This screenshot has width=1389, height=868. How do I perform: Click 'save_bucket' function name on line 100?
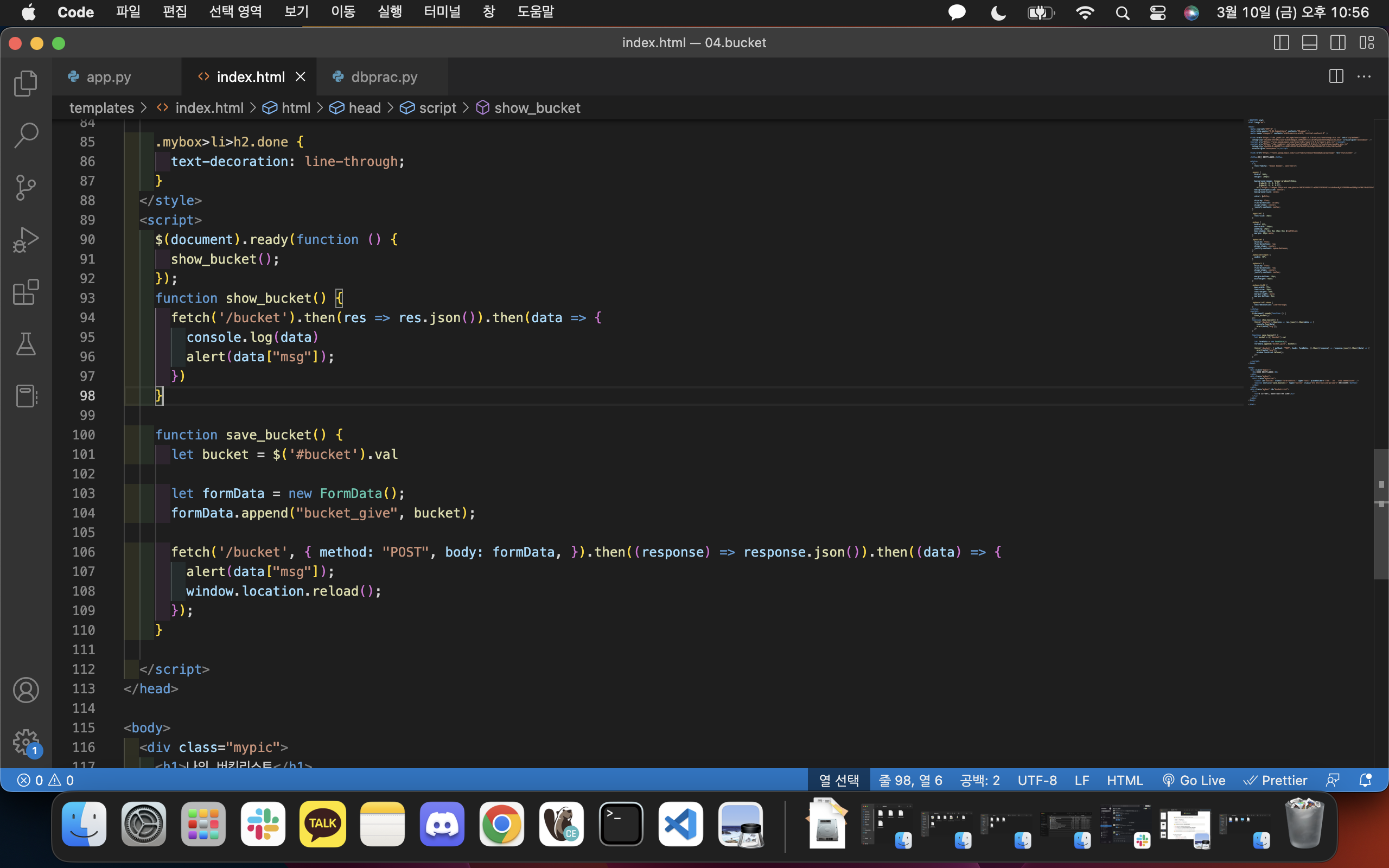point(269,435)
